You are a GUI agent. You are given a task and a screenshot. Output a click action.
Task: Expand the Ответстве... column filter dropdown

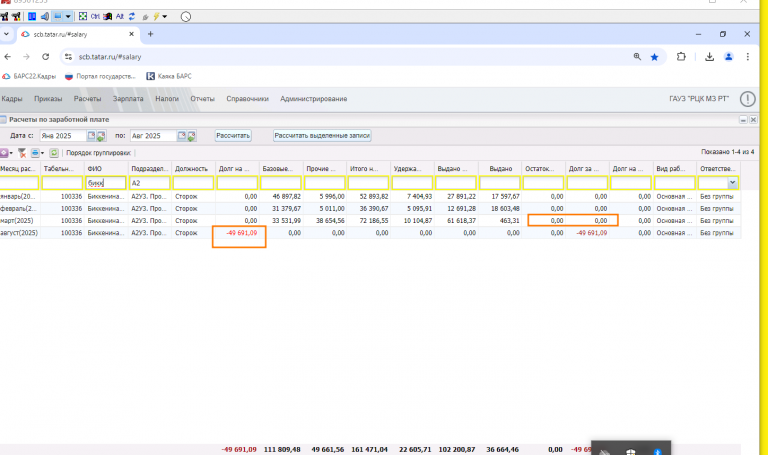point(732,183)
